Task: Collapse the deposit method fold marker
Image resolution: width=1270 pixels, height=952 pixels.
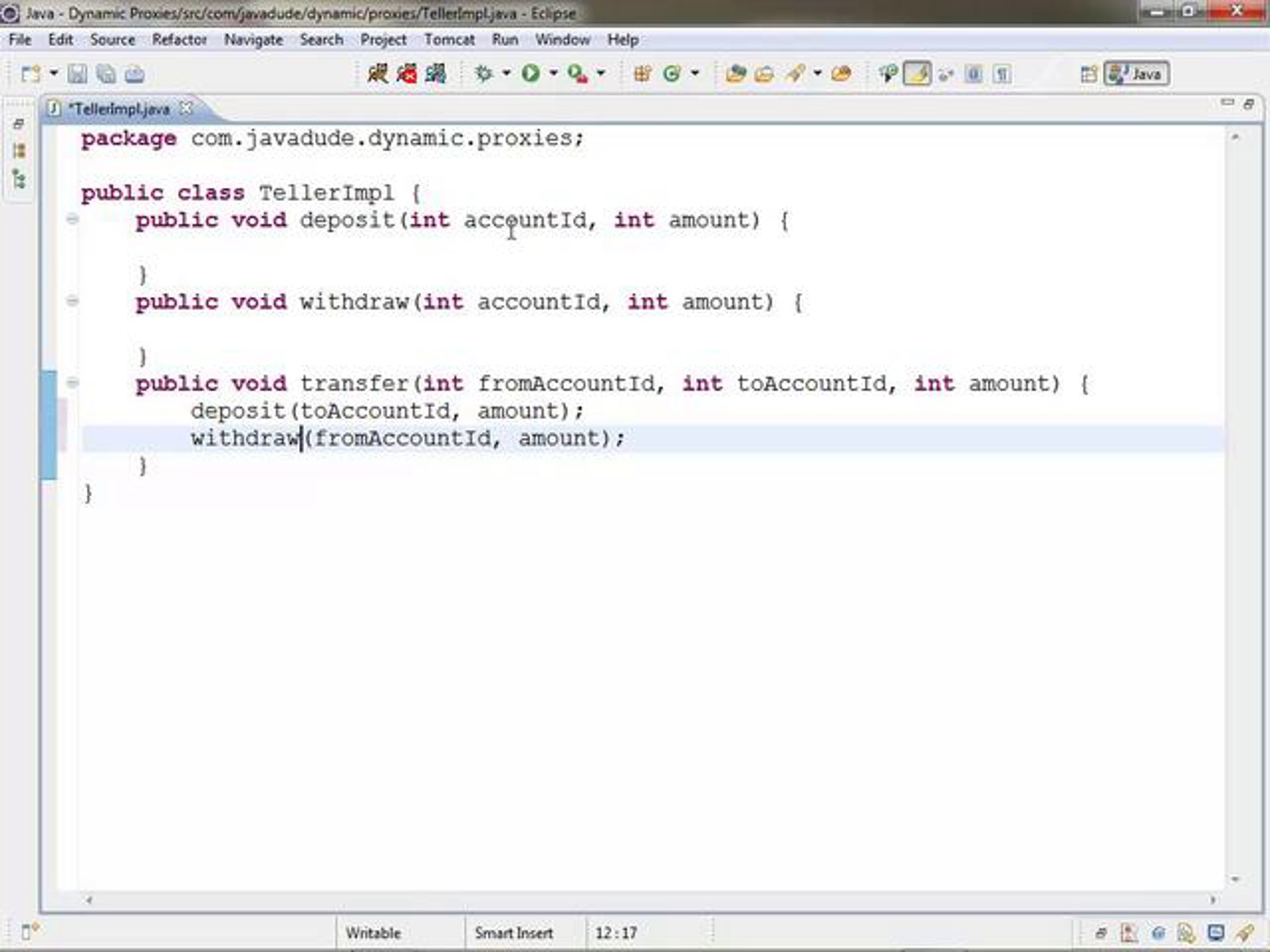Action: coord(72,218)
